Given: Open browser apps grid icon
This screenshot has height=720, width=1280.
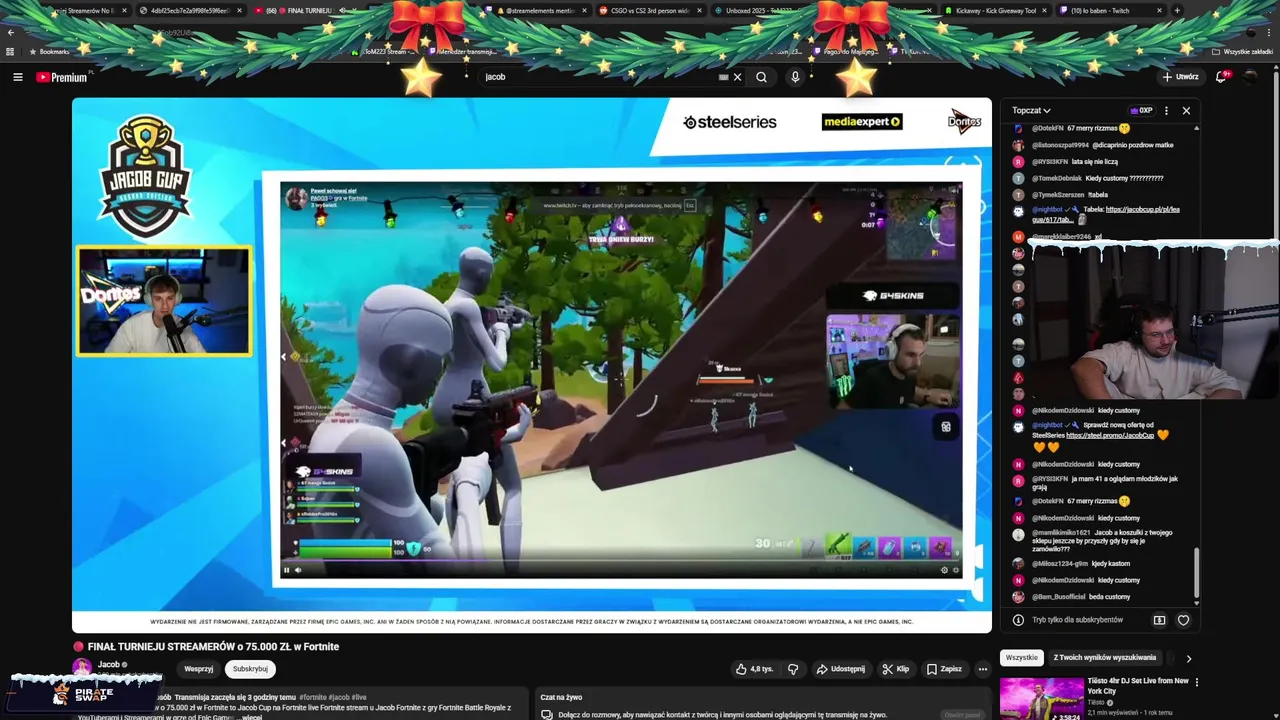Looking at the screenshot, I should tap(11, 51).
